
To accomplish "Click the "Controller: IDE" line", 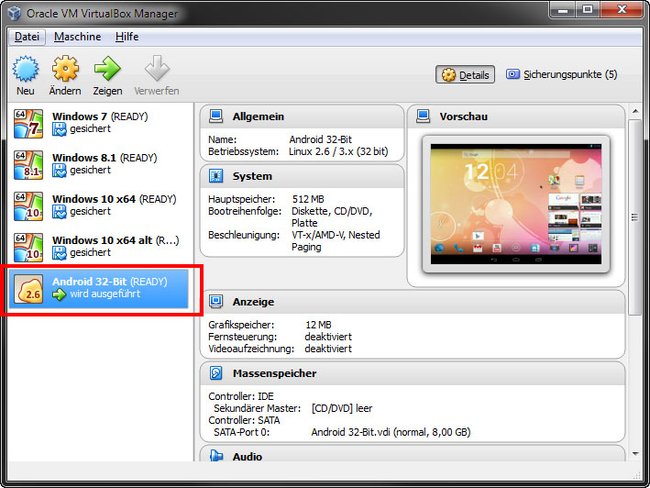I will (241, 396).
